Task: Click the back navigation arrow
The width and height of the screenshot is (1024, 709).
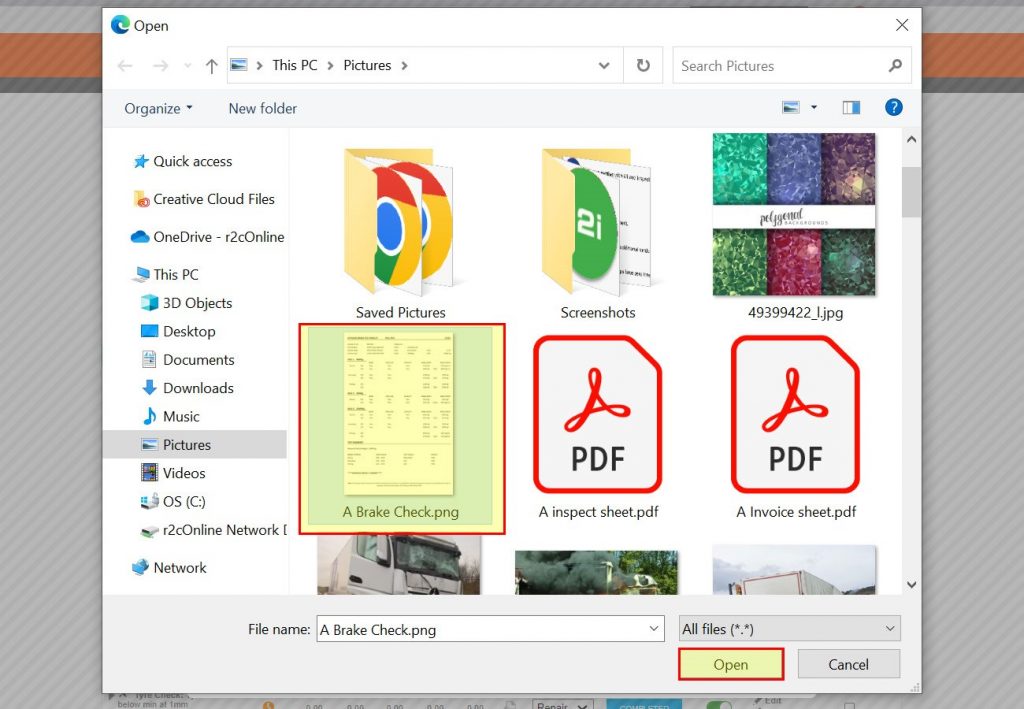Action: [x=124, y=65]
